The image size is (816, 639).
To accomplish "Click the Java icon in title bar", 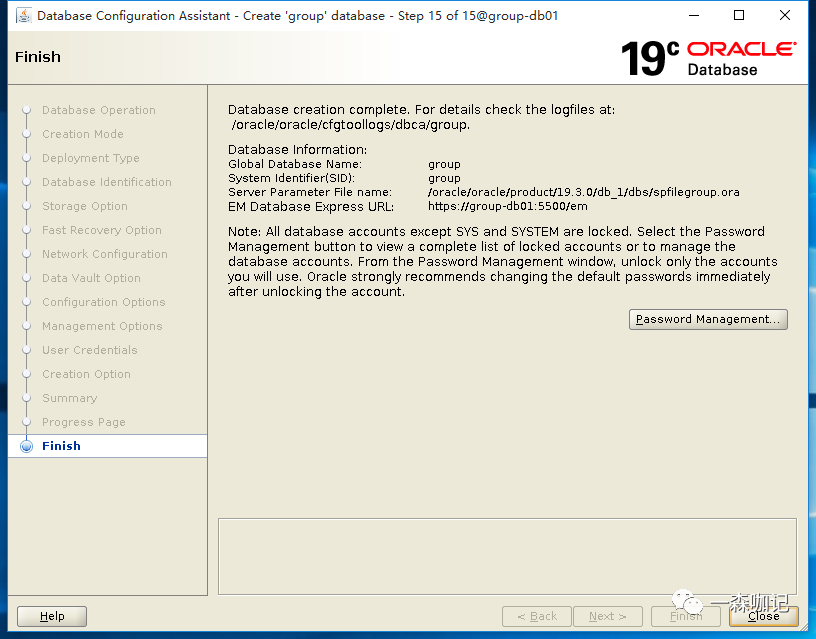I will [x=23, y=16].
